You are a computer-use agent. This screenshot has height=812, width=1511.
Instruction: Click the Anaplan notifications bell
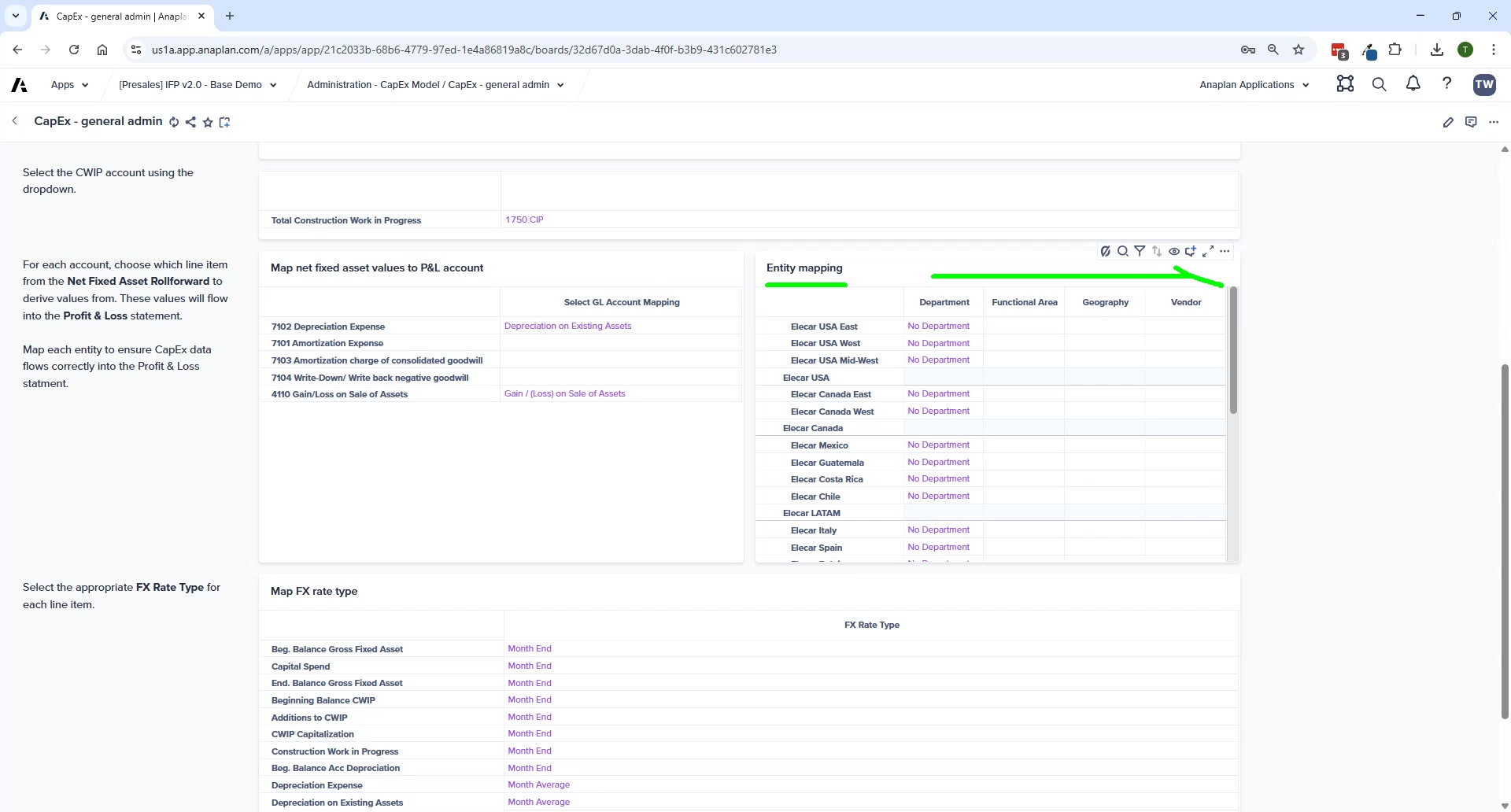pos(1413,84)
